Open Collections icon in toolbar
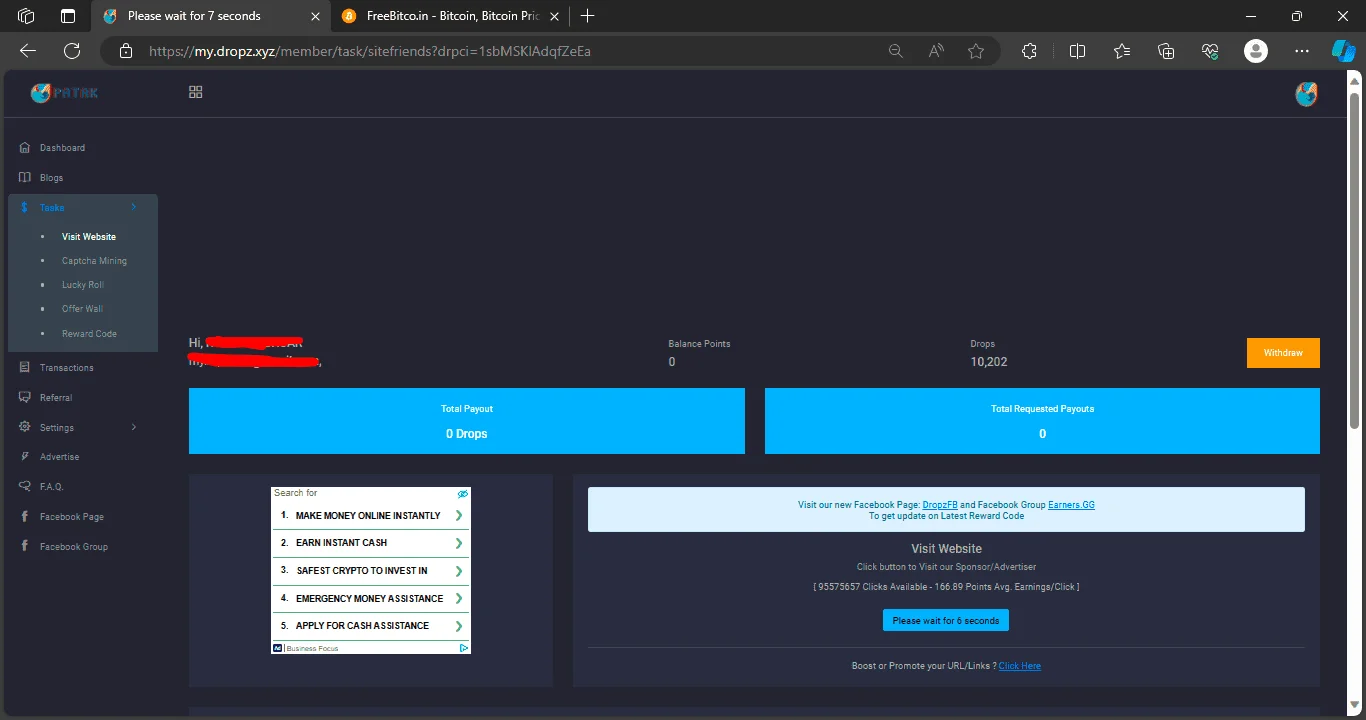The height and width of the screenshot is (720, 1366). (x=1165, y=51)
